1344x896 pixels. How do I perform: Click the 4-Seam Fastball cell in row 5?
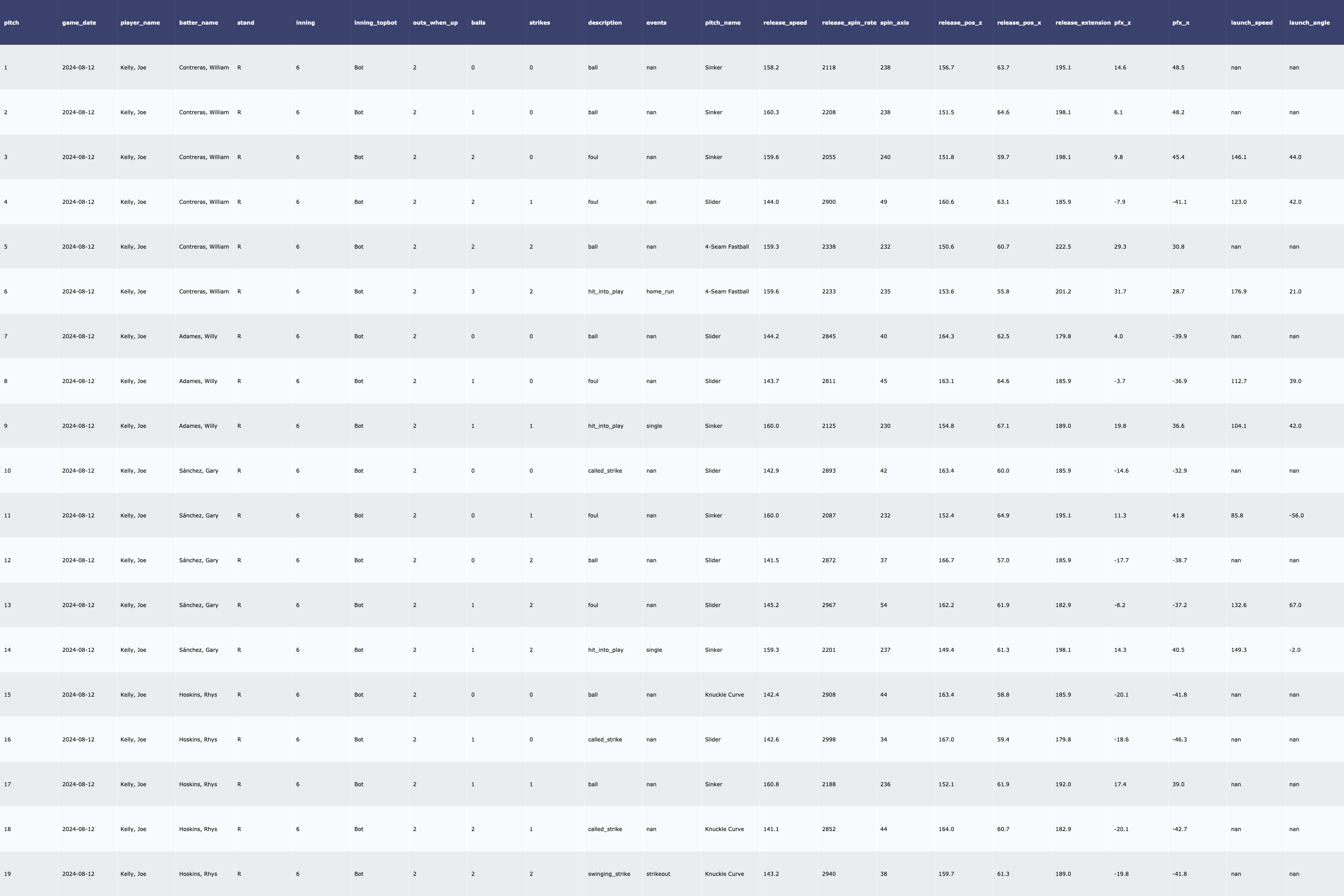(x=726, y=247)
